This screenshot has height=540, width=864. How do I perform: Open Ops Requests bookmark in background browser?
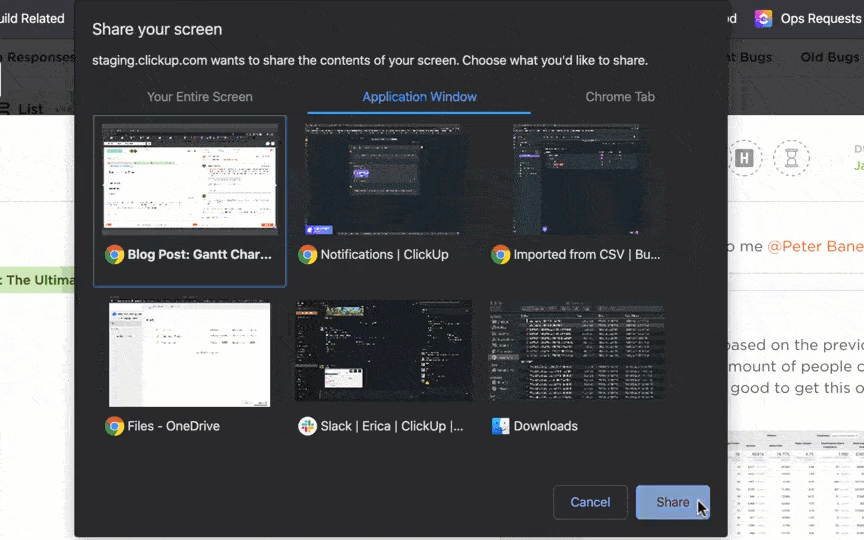(820, 19)
